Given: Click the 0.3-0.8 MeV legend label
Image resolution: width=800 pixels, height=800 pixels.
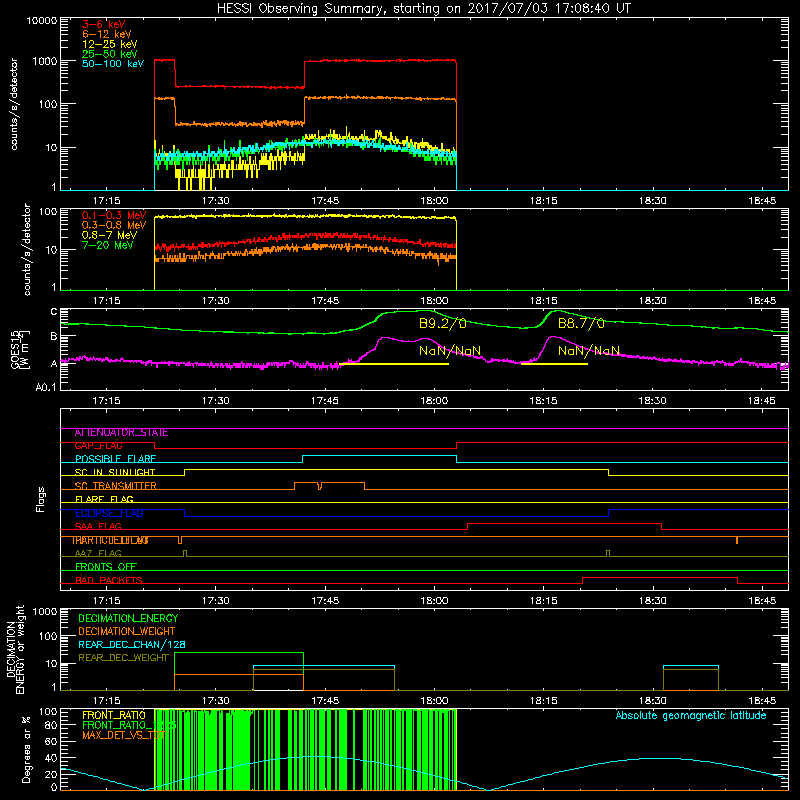Looking at the screenshot, I should coord(114,225).
